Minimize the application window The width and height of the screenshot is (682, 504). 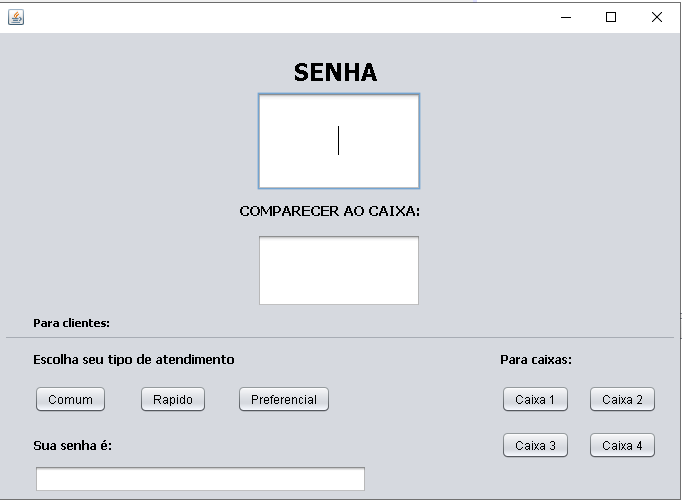coord(565,17)
